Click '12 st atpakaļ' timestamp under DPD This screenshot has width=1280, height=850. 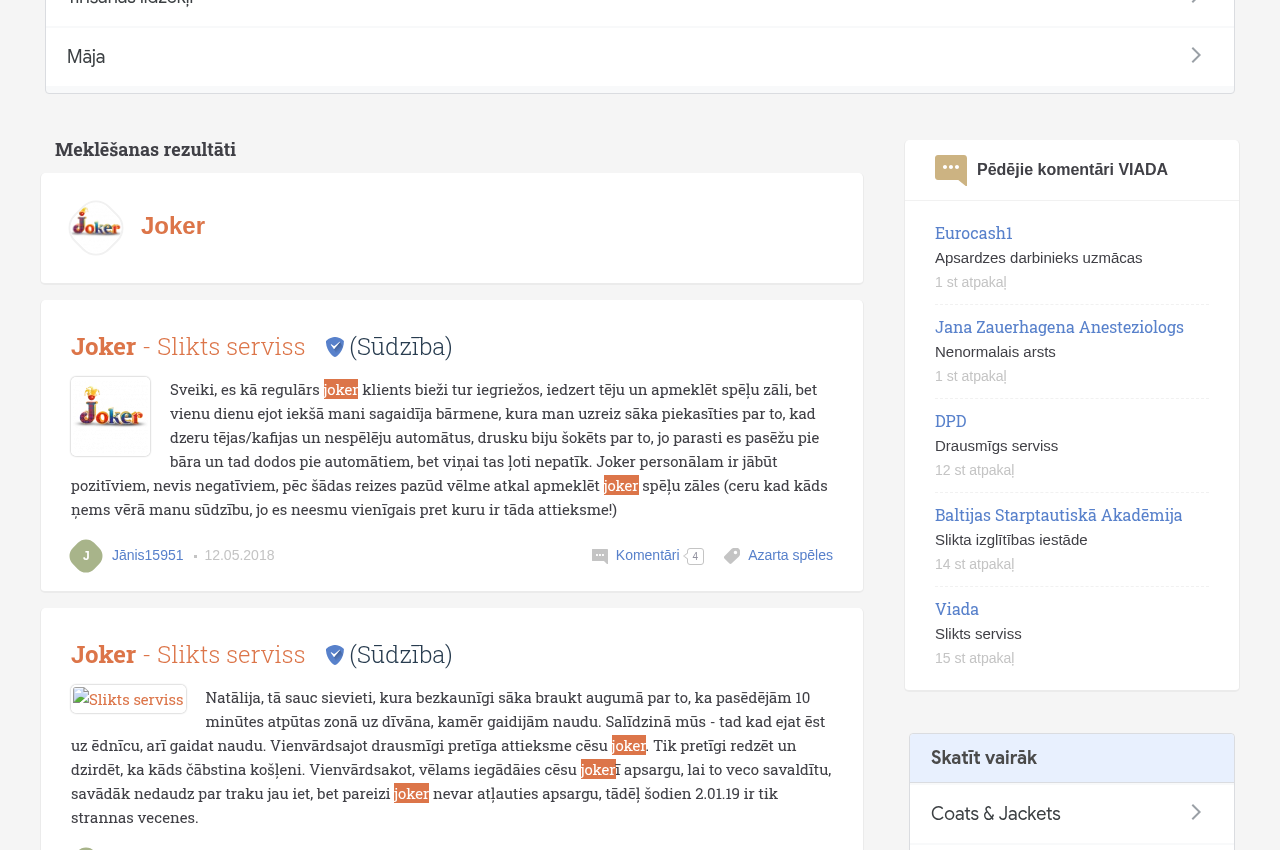point(975,470)
